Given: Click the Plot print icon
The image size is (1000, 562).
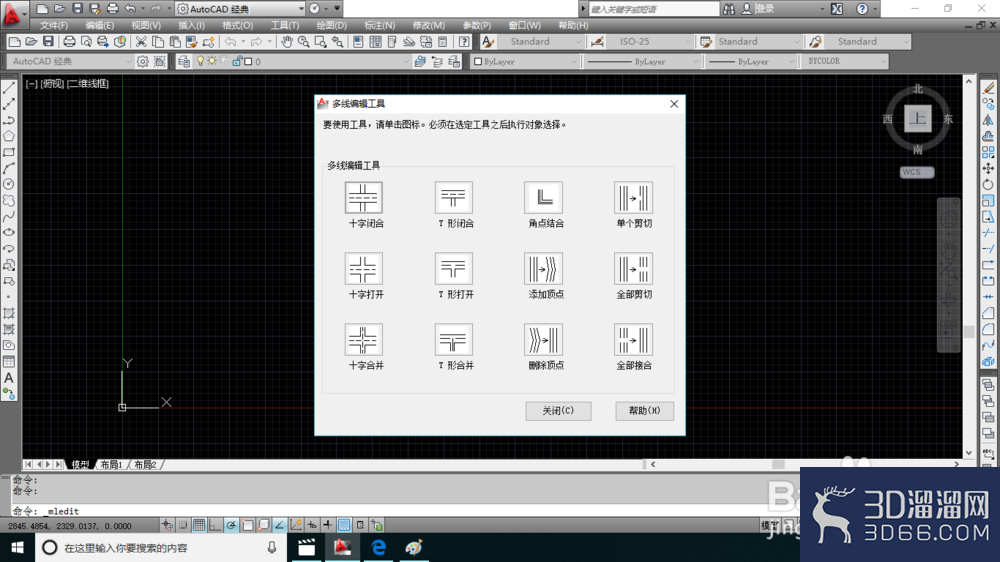Looking at the screenshot, I should pos(69,41).
